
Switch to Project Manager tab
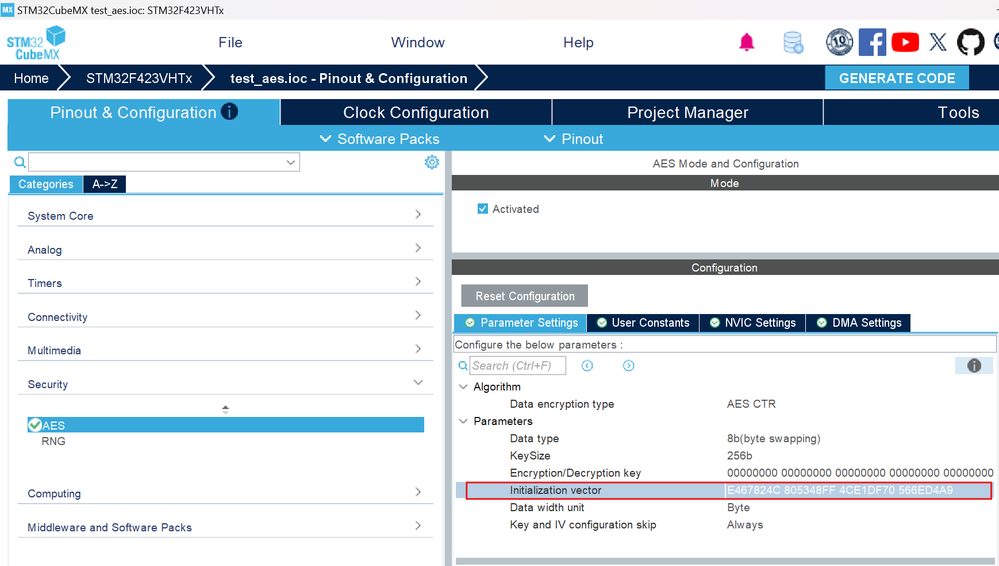(687, 112)
